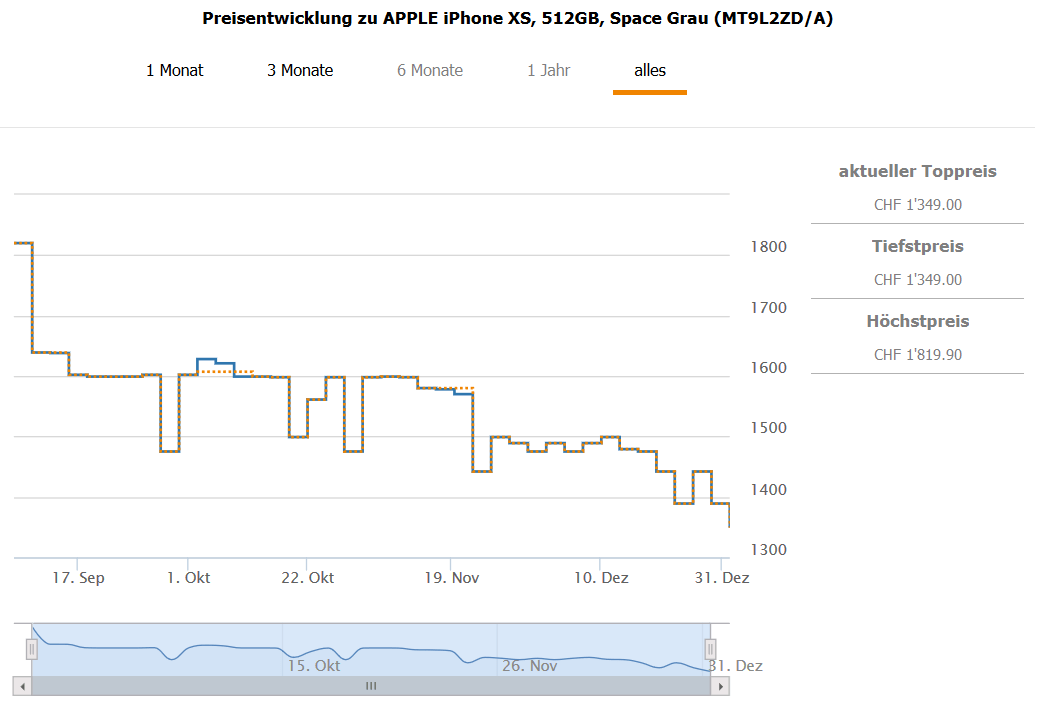The width and height of the screenshot is (1038, 706).
Task: Click the 22. Okt x-axis label
Action: pyautogui.click(x=308, y=578)
